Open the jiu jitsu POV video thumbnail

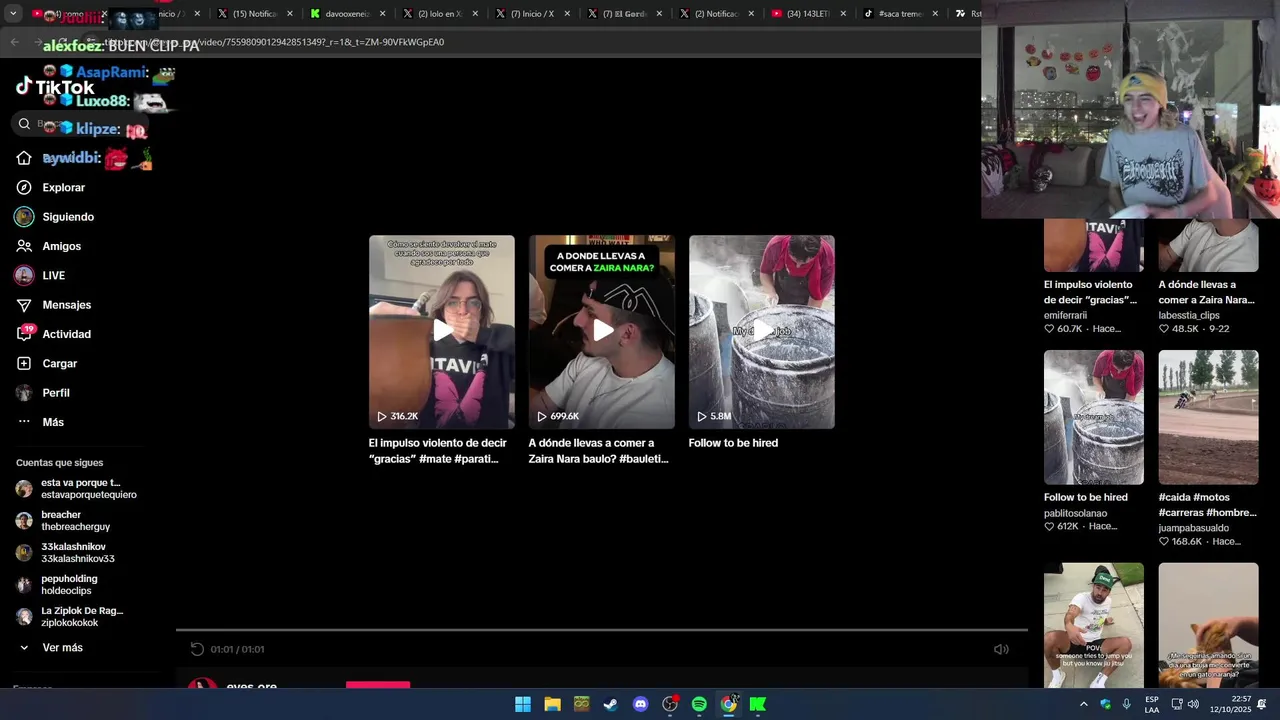1094,625
